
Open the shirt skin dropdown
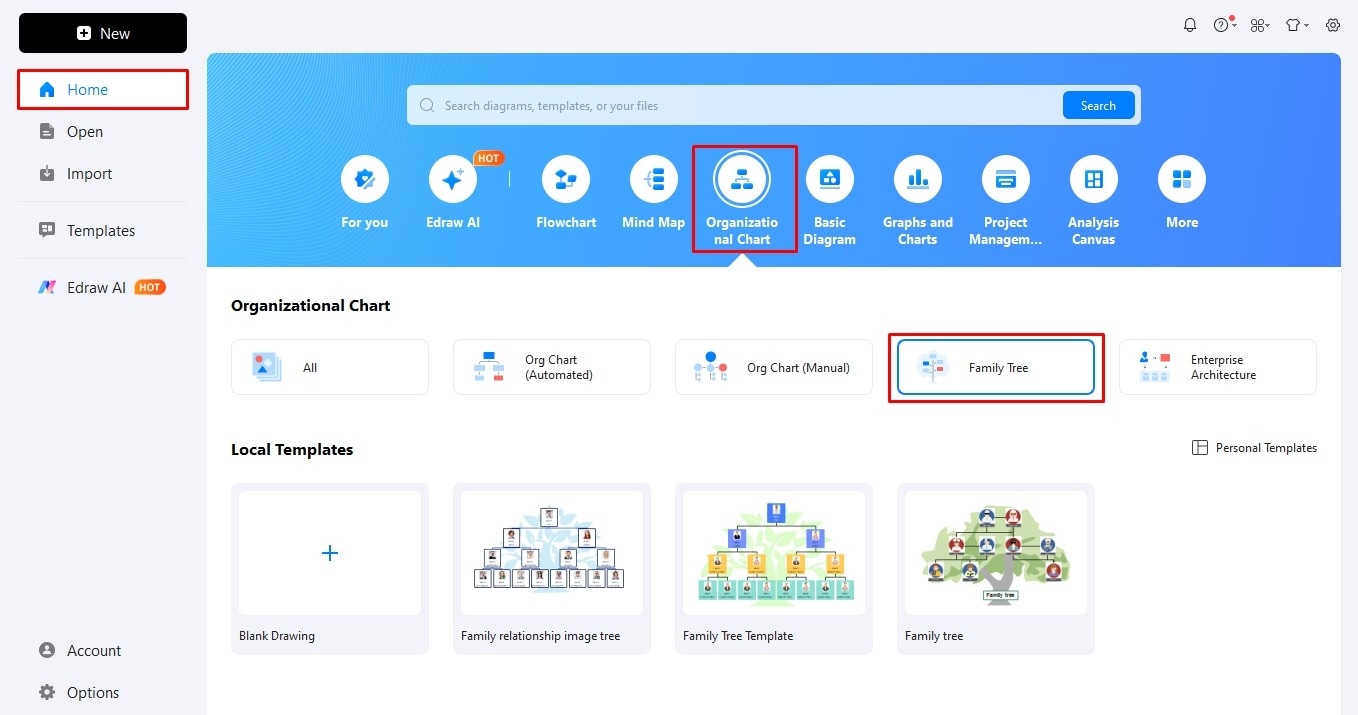(1297, 25)
